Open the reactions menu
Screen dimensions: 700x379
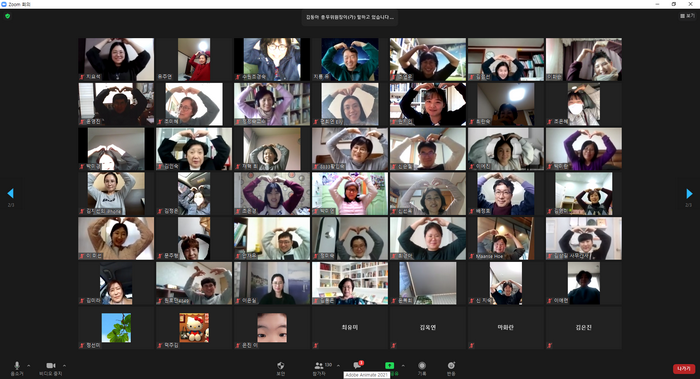click(x=451, y=368)
